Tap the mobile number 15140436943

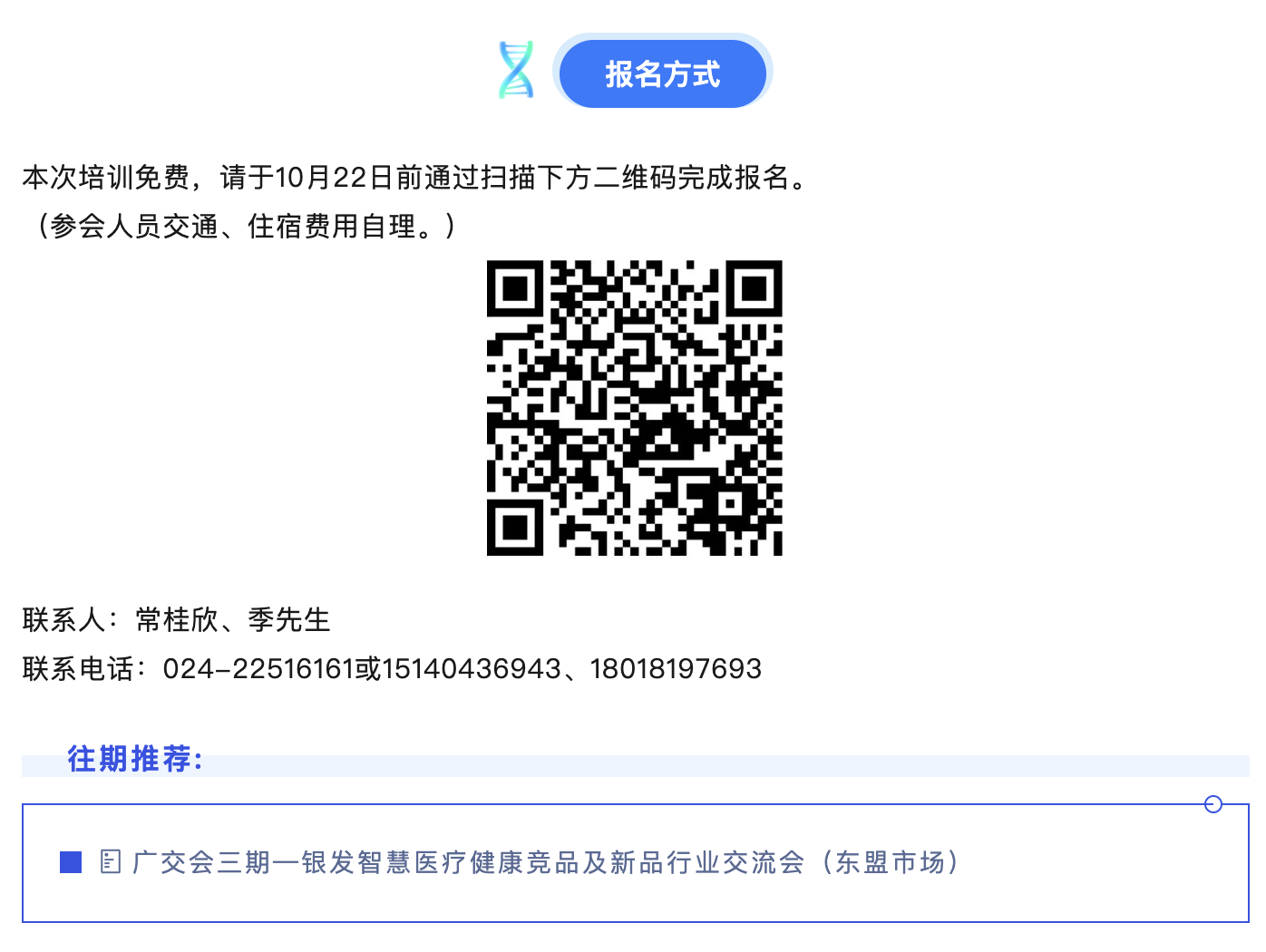point(472,669)
